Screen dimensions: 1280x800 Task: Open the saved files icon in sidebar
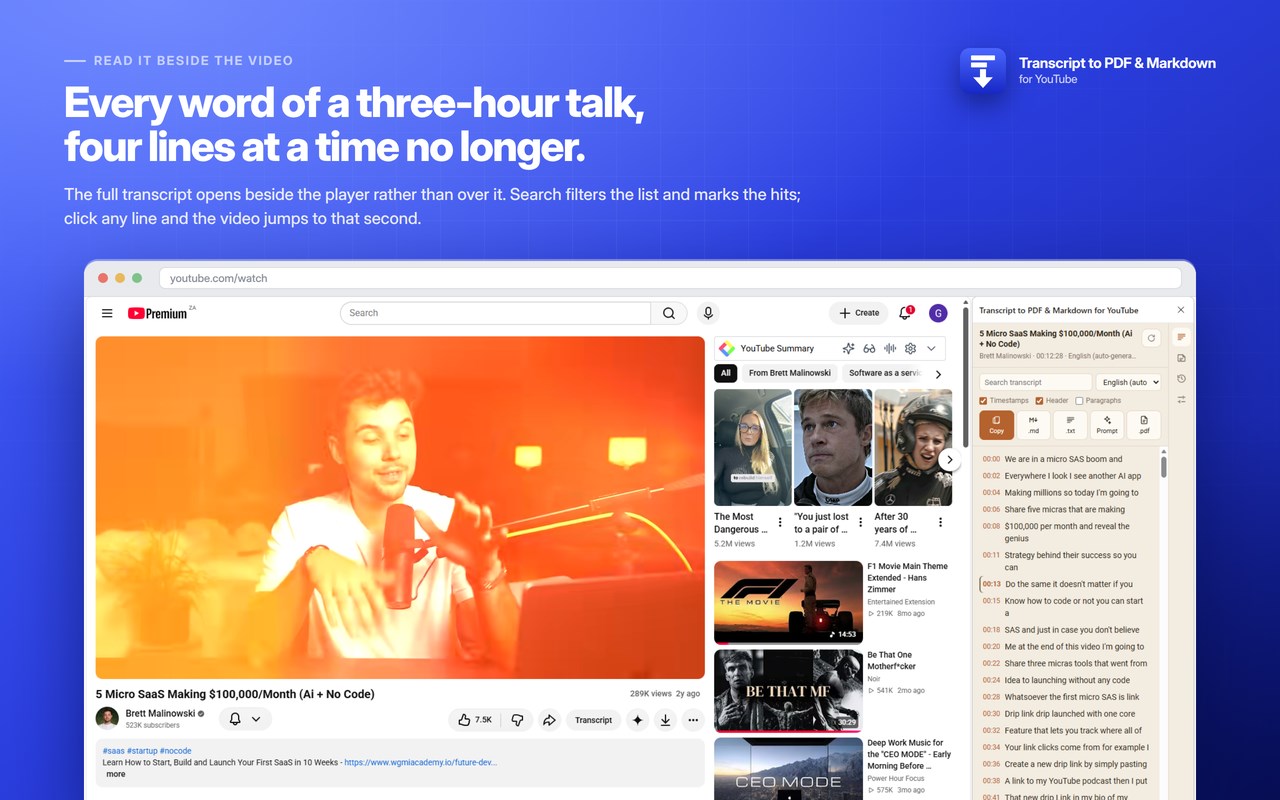click(1181, 358)
